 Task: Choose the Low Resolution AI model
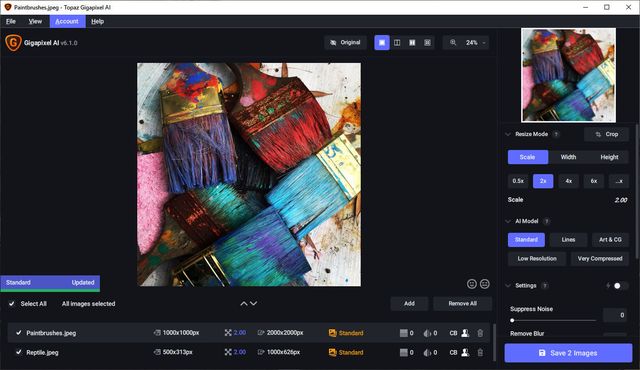pyautogui.click(x=537, y=259)
